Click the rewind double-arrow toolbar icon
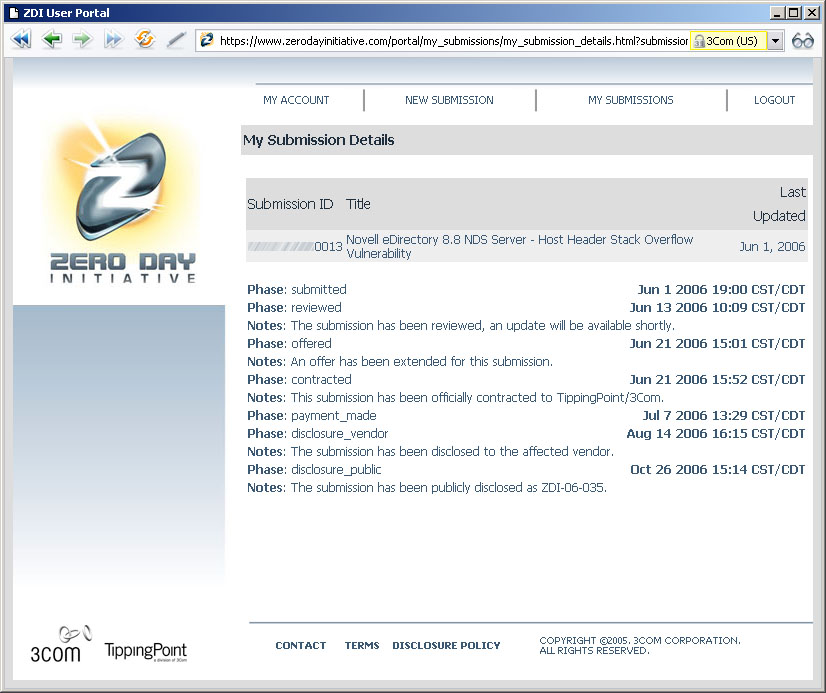 [21, 40]
